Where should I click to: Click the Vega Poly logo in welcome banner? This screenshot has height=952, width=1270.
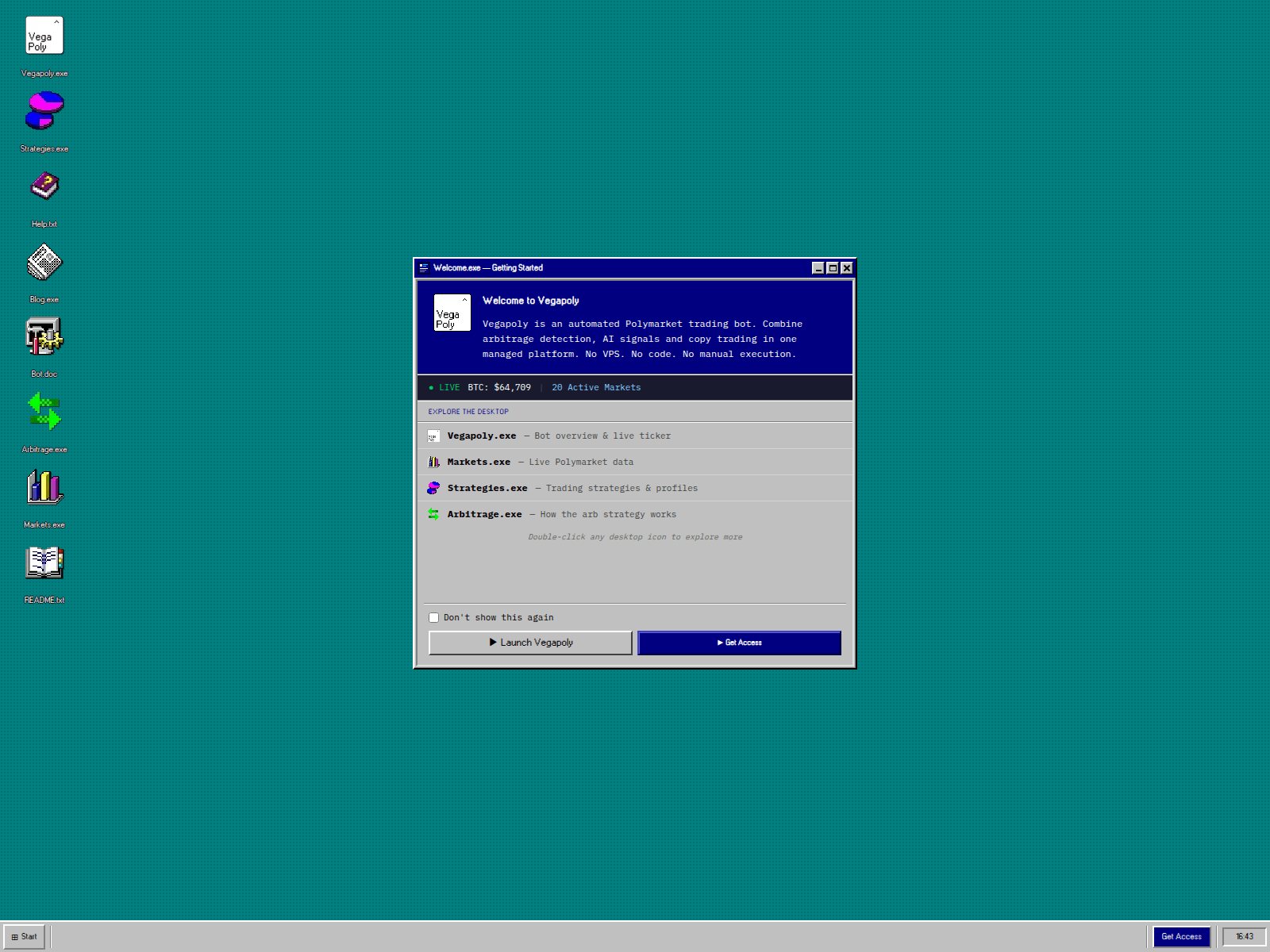tap(452, 313)
